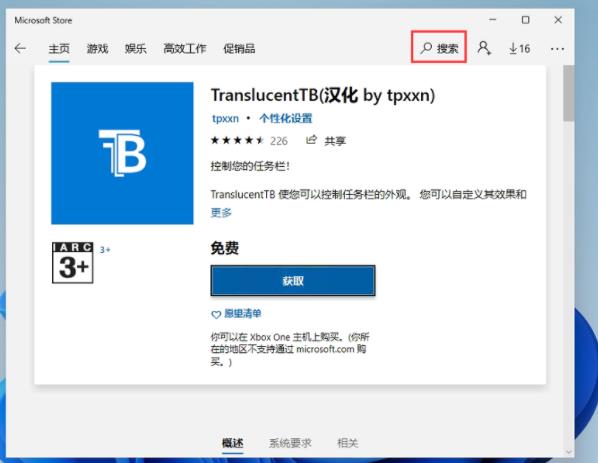The height and width of the screenshot is (463, 598).
Task: Select the 系统要求 section tab
Action: click(x=290, y=443)
